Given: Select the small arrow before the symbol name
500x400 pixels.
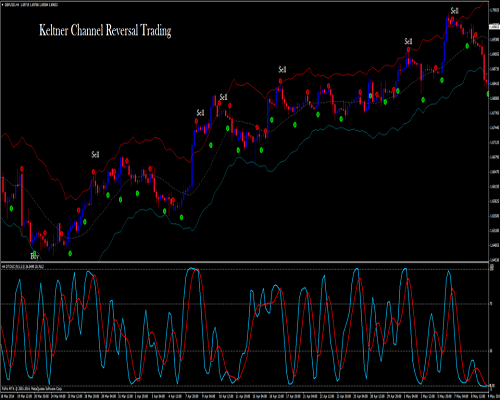Looking at the screenshot, I should tap(3, 5).
